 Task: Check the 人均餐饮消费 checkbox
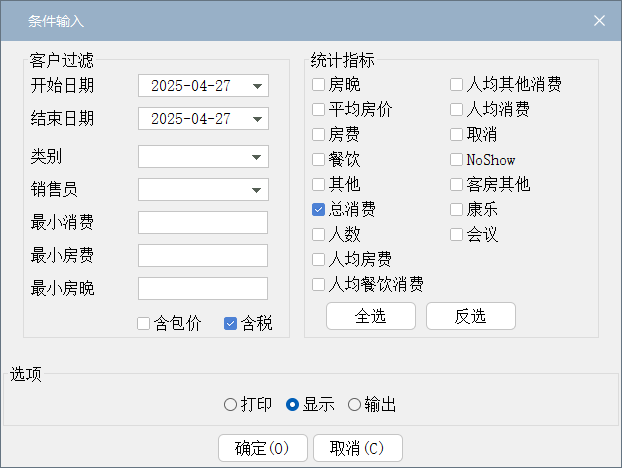coord(319,284)
